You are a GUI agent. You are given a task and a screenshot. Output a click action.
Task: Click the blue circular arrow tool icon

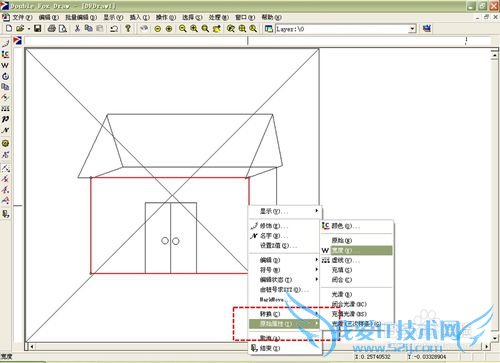5,76
